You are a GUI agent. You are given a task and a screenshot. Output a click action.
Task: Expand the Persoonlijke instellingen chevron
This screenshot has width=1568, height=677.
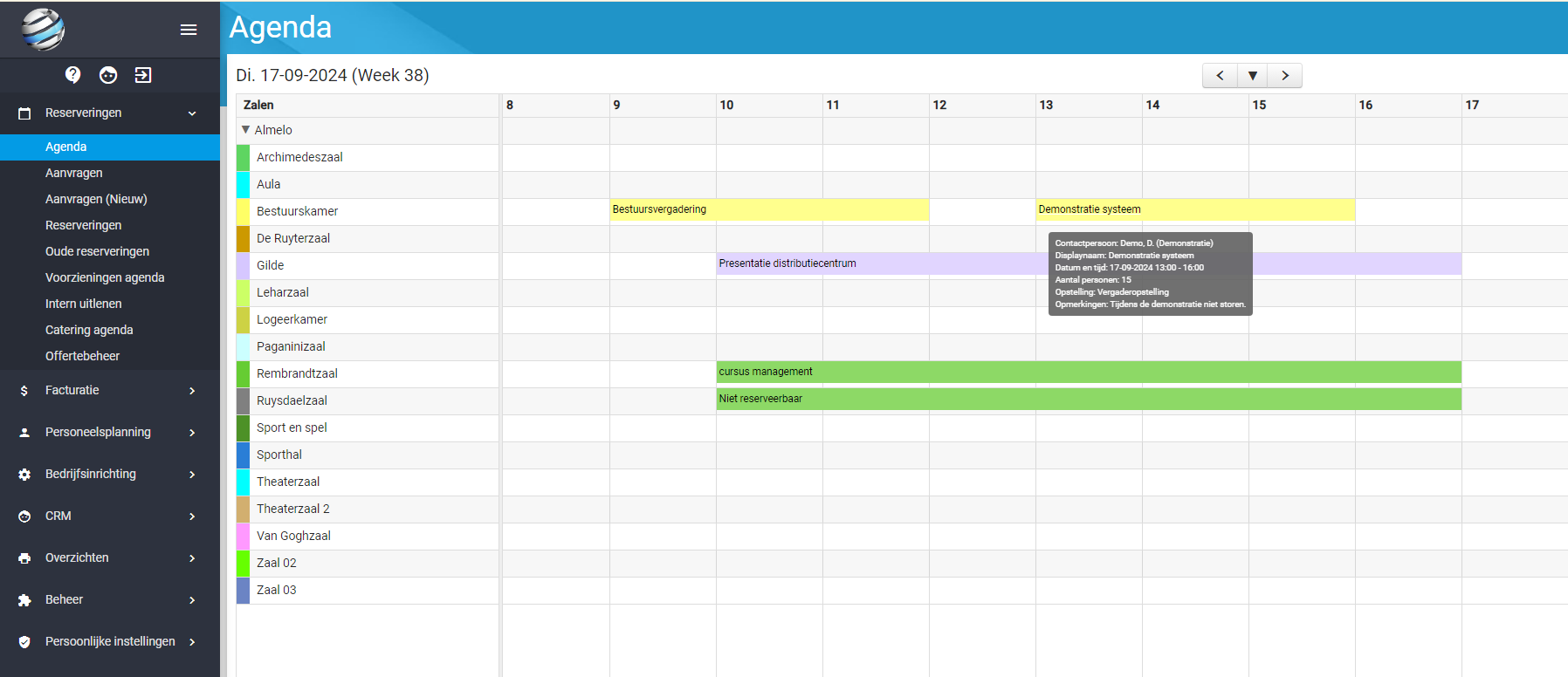pyautogui.click(x=192, y=642)
